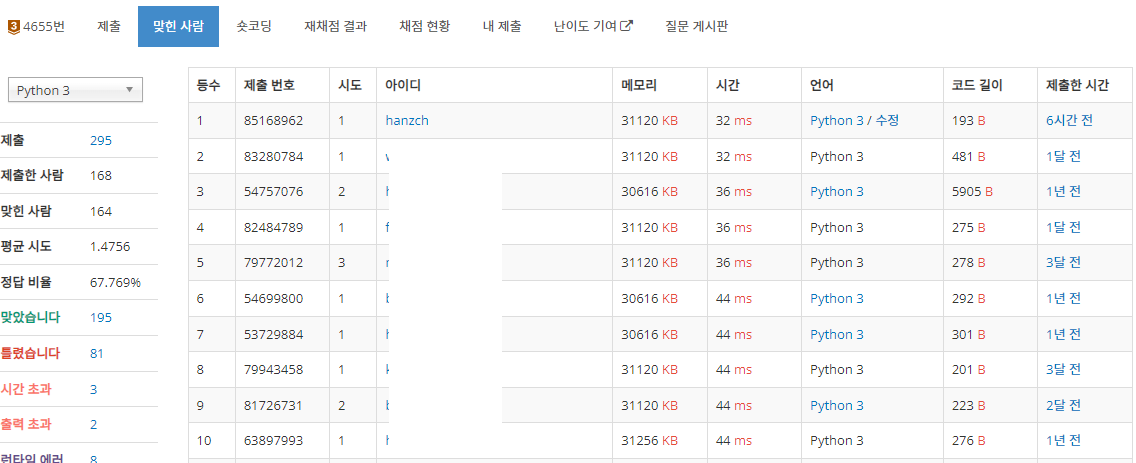Click the 1년 전 time in row 63897993
The image size is (1136, 463).
coord(1064,441)
